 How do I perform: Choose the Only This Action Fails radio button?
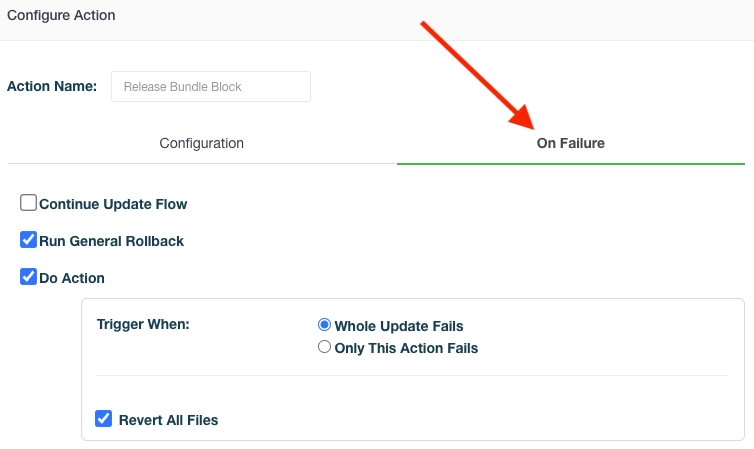[324, 348]
